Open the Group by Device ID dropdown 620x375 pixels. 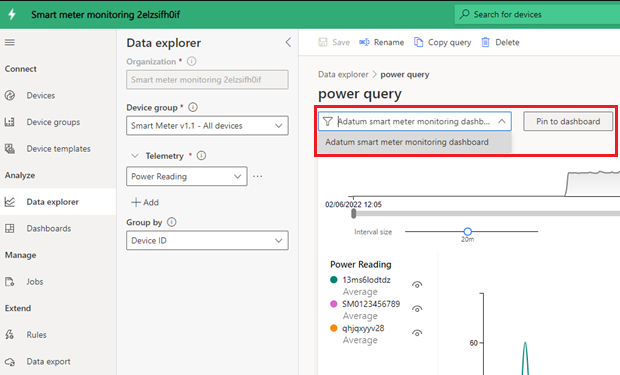pos(207,241)
